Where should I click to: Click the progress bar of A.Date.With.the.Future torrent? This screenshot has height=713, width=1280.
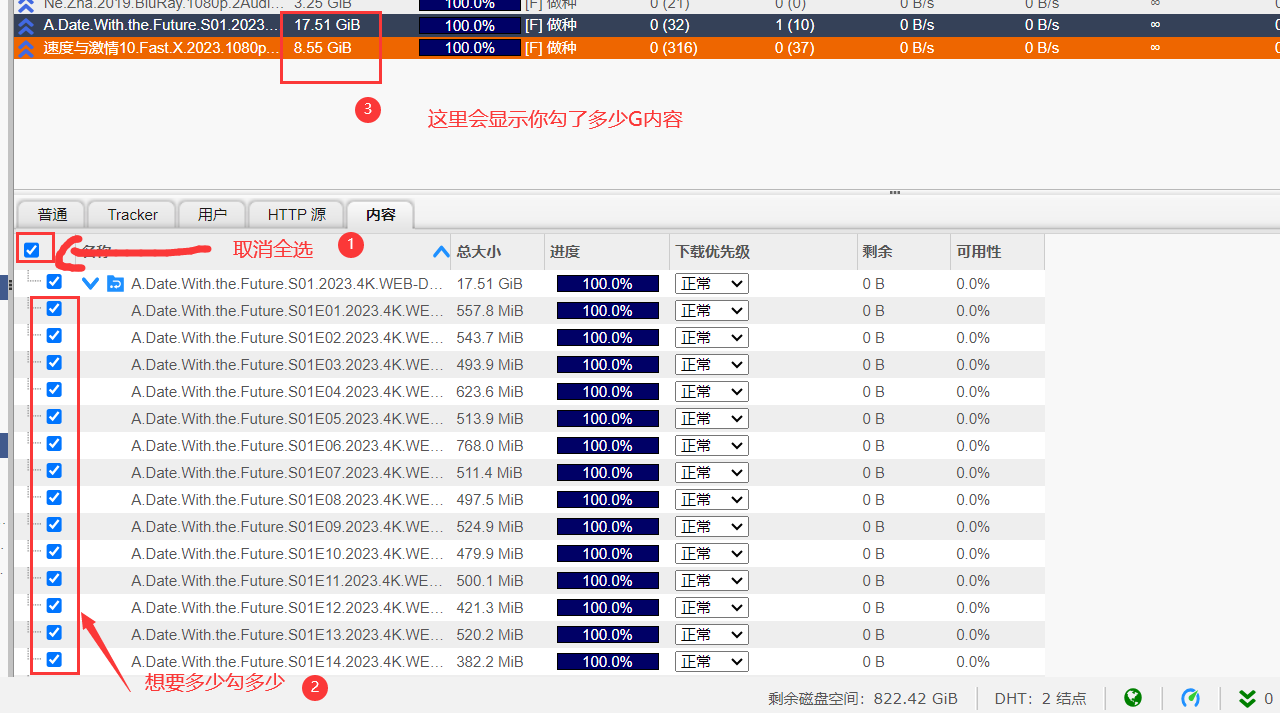pos(470,25)
